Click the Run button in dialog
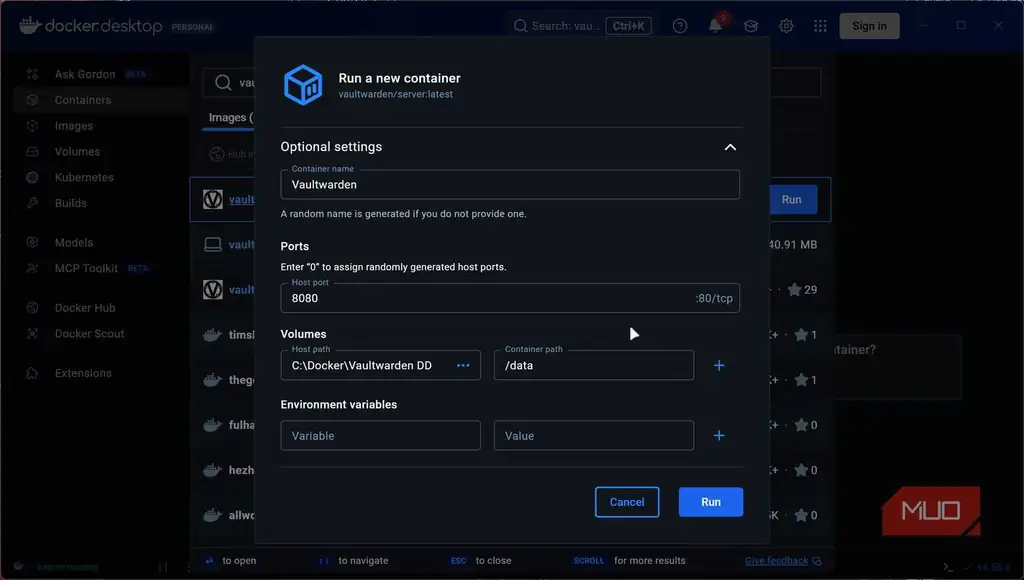 point(711,502)
